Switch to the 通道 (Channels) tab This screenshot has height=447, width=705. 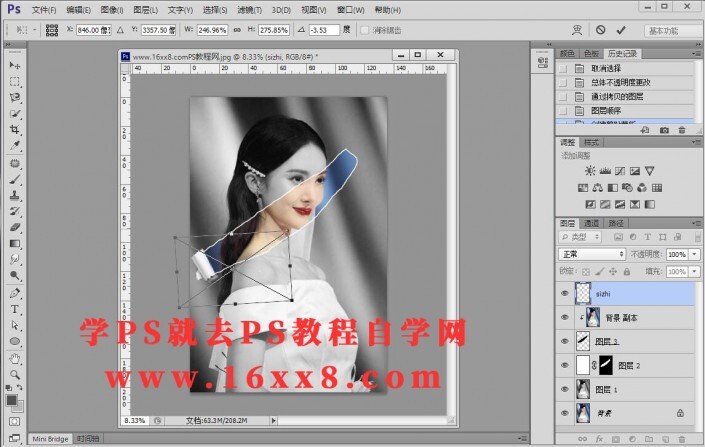592,224
